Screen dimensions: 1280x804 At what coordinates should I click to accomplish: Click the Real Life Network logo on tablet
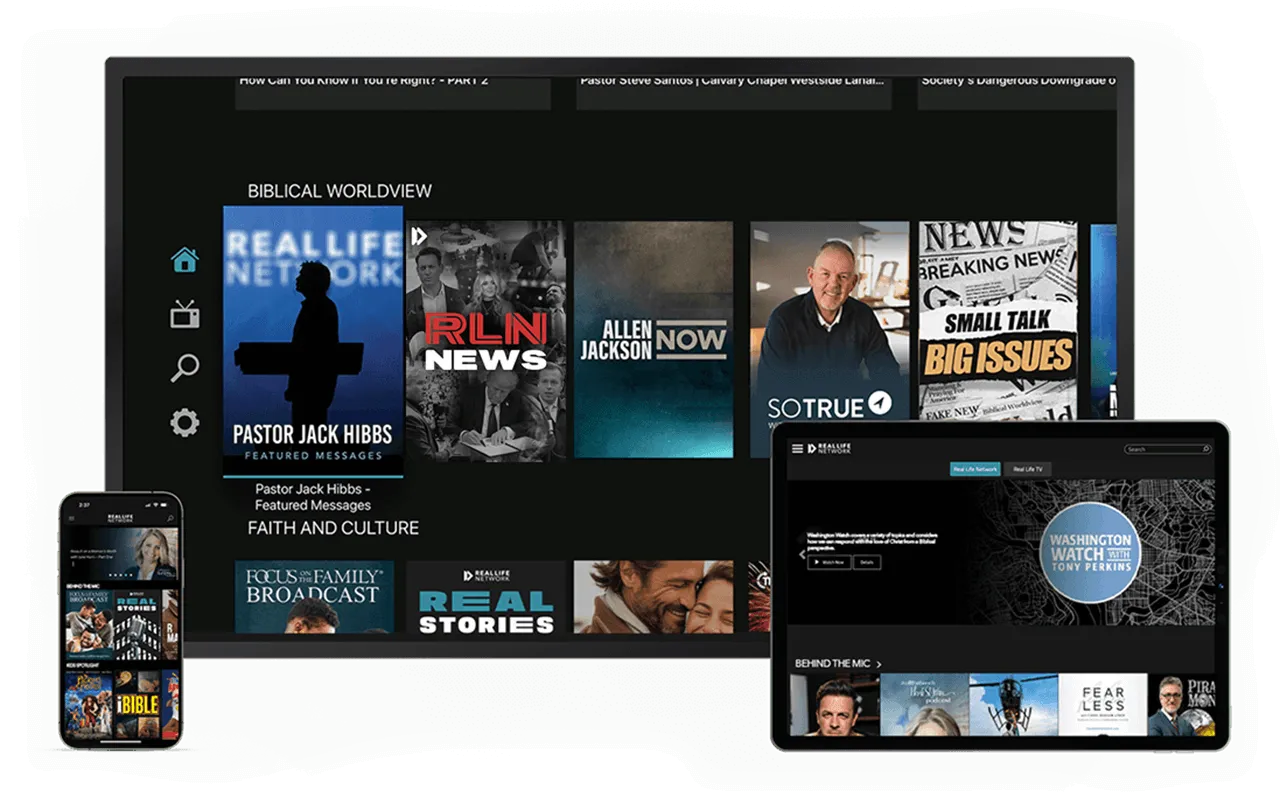(x=829, y=449)
